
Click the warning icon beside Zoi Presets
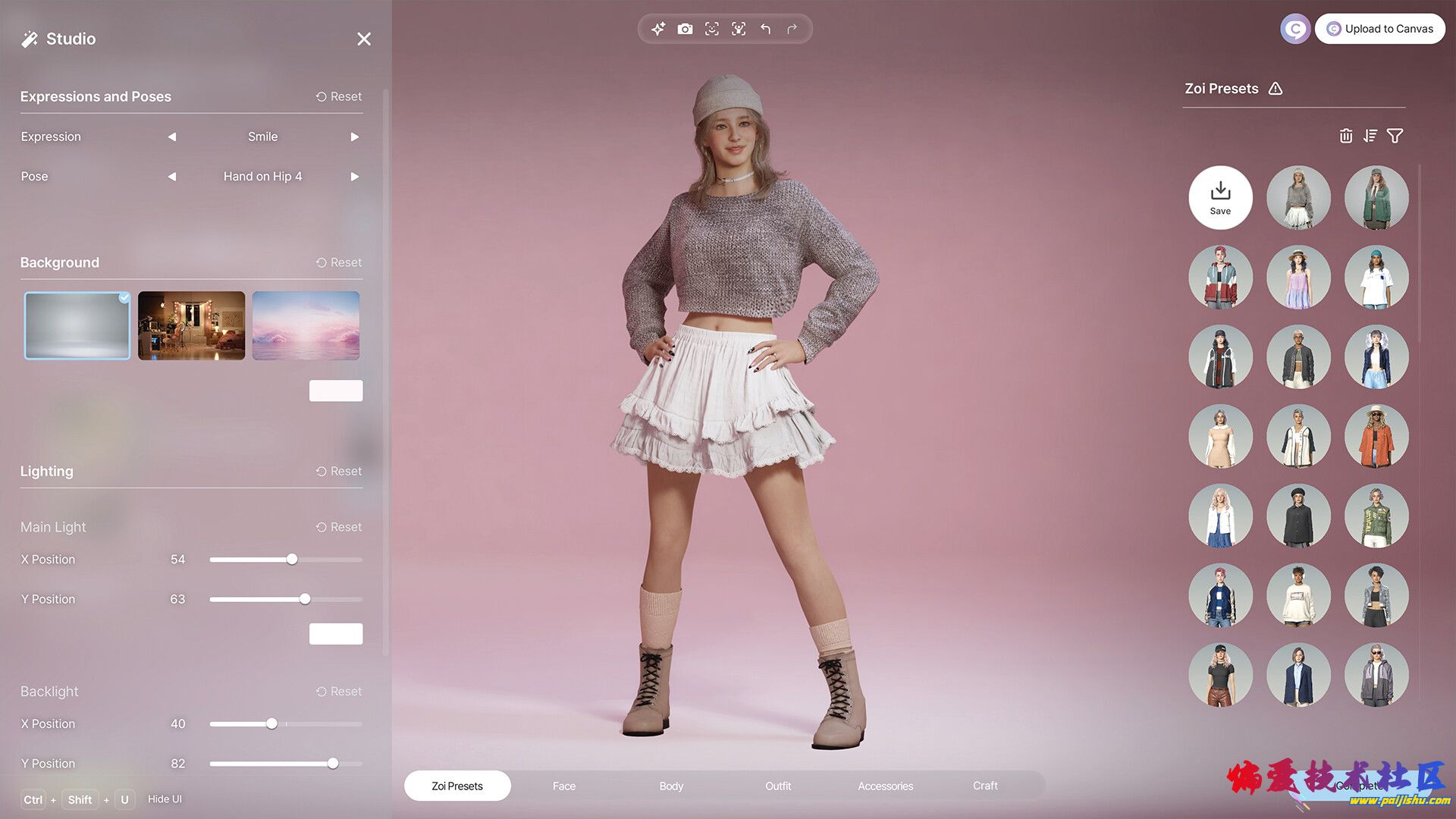1276,89
